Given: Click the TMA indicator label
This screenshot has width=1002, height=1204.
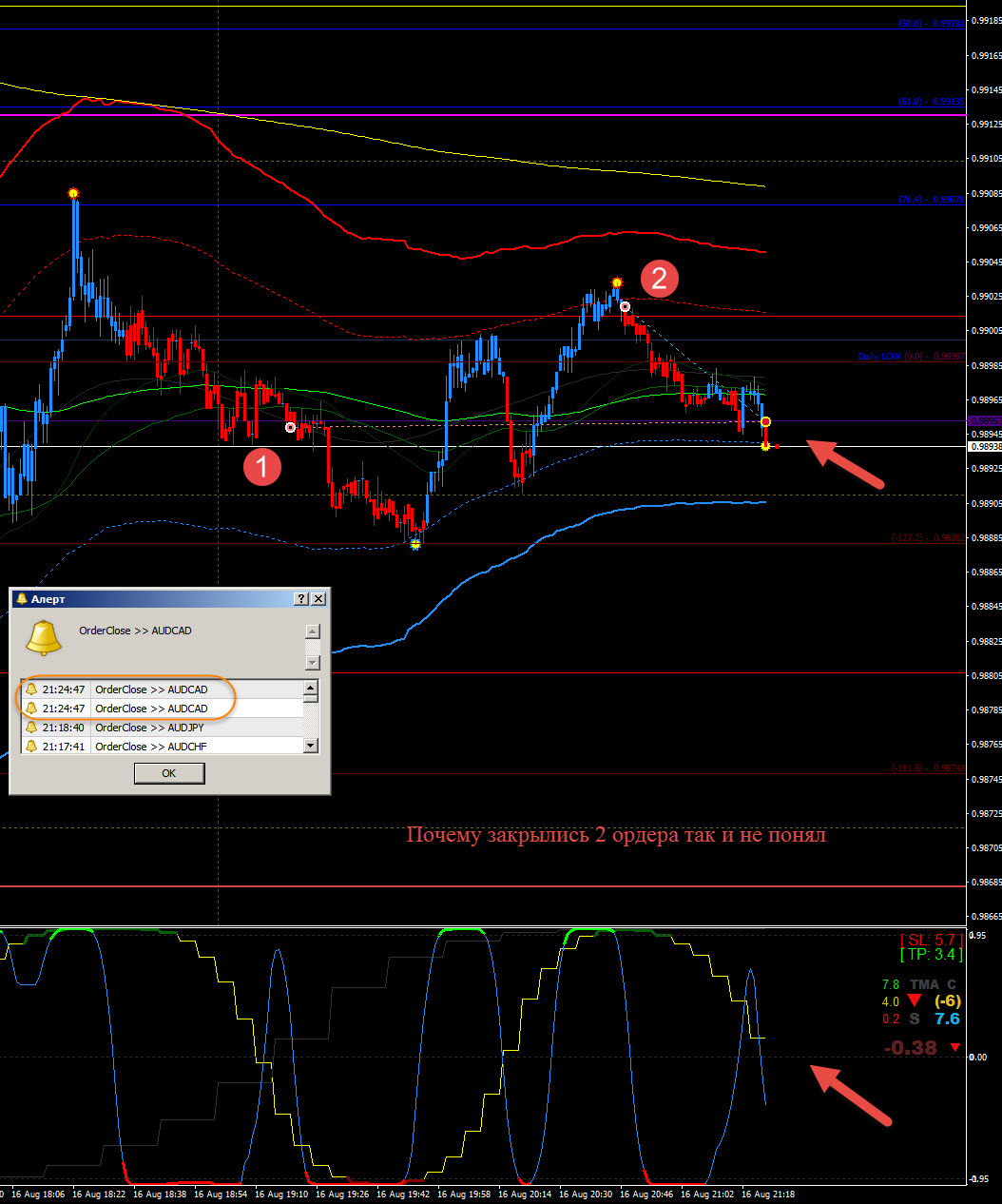Looking at the screenshot, I should [924, 984].
